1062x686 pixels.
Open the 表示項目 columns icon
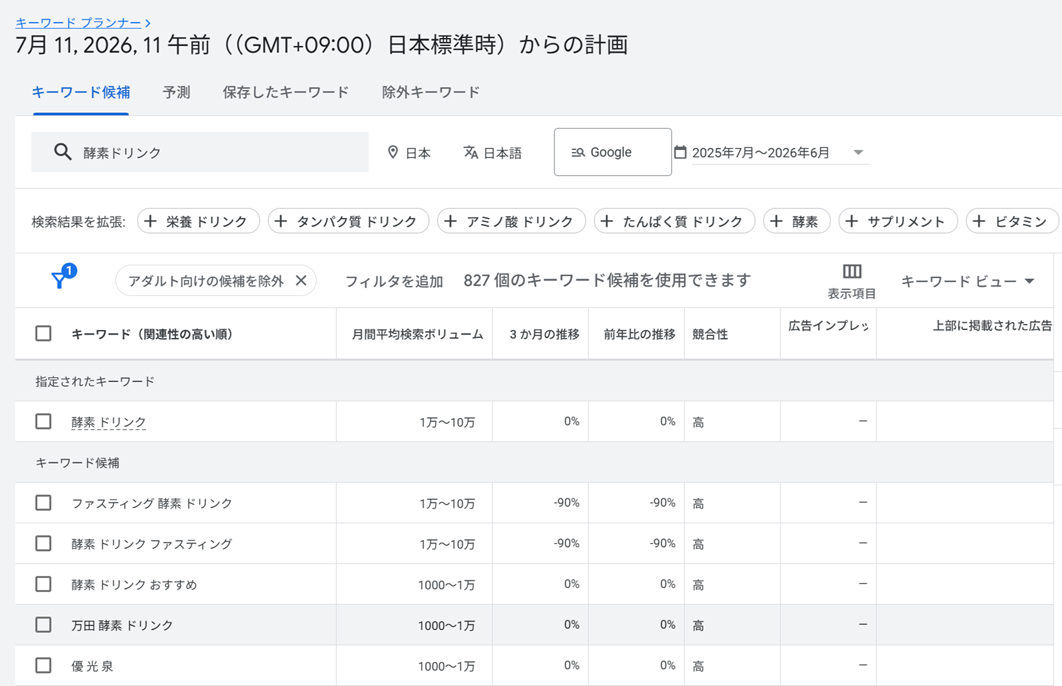coord(851,272)
